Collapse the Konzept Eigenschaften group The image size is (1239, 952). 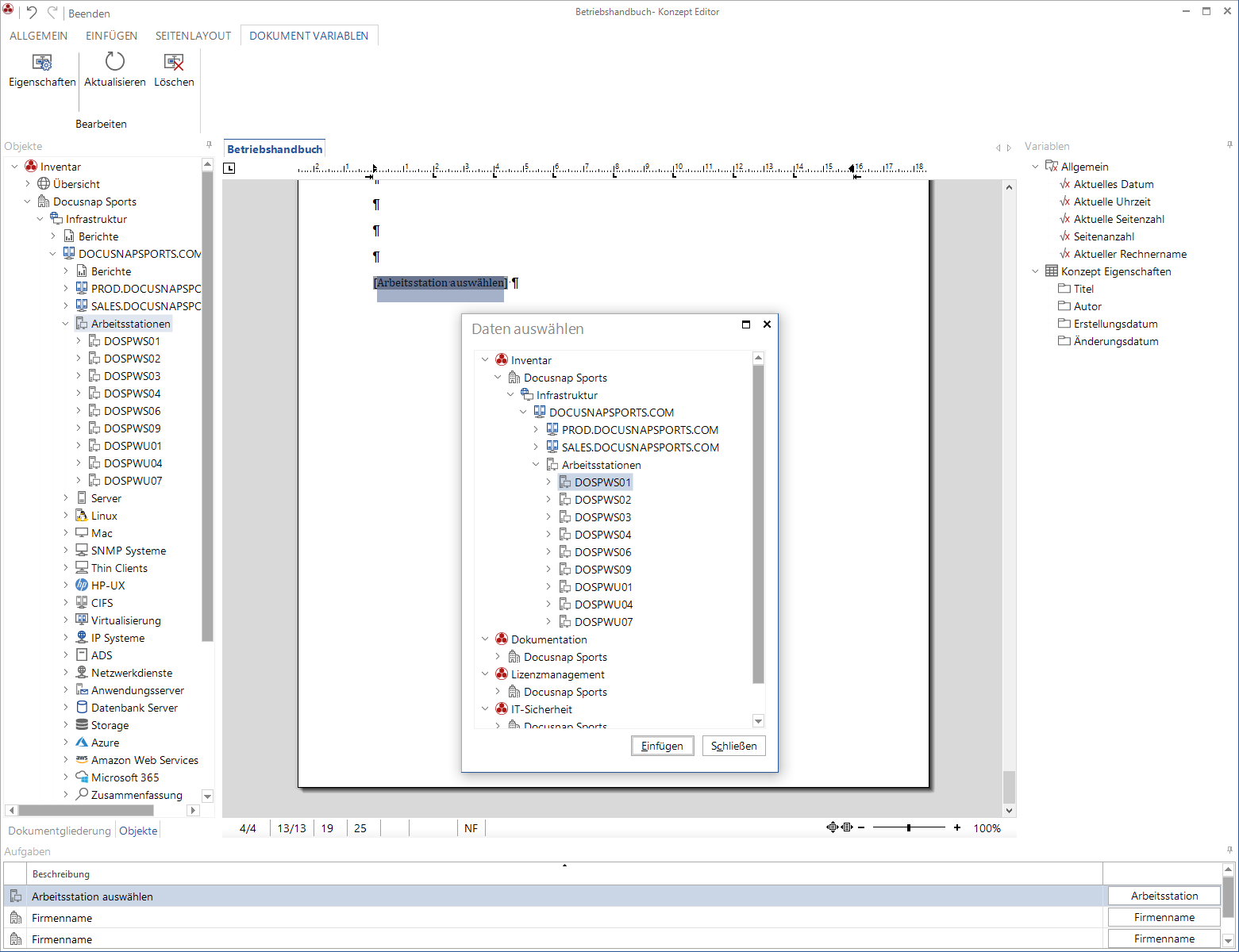tap(1035, 271)
